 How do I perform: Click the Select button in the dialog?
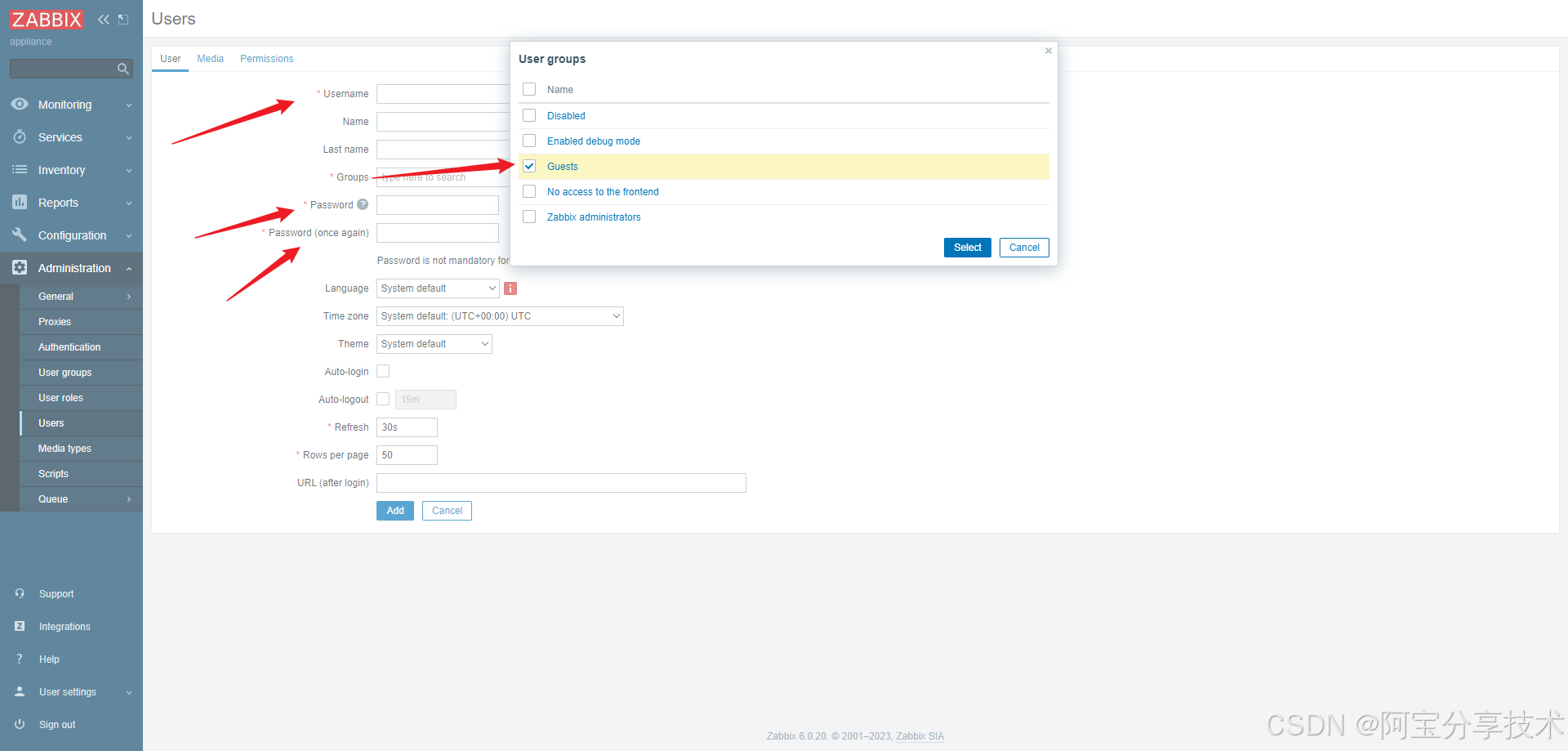tap(968, 248)
